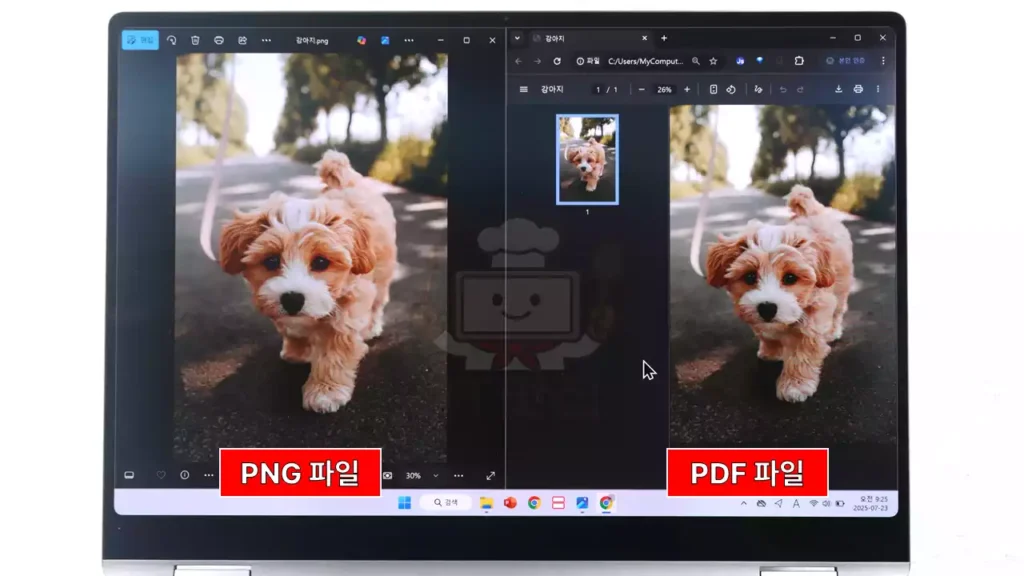Image resolution: width=1024 pixels, height=576 pixels.
Task: Share the 강아지.png photo
Action: click(242, 40)
